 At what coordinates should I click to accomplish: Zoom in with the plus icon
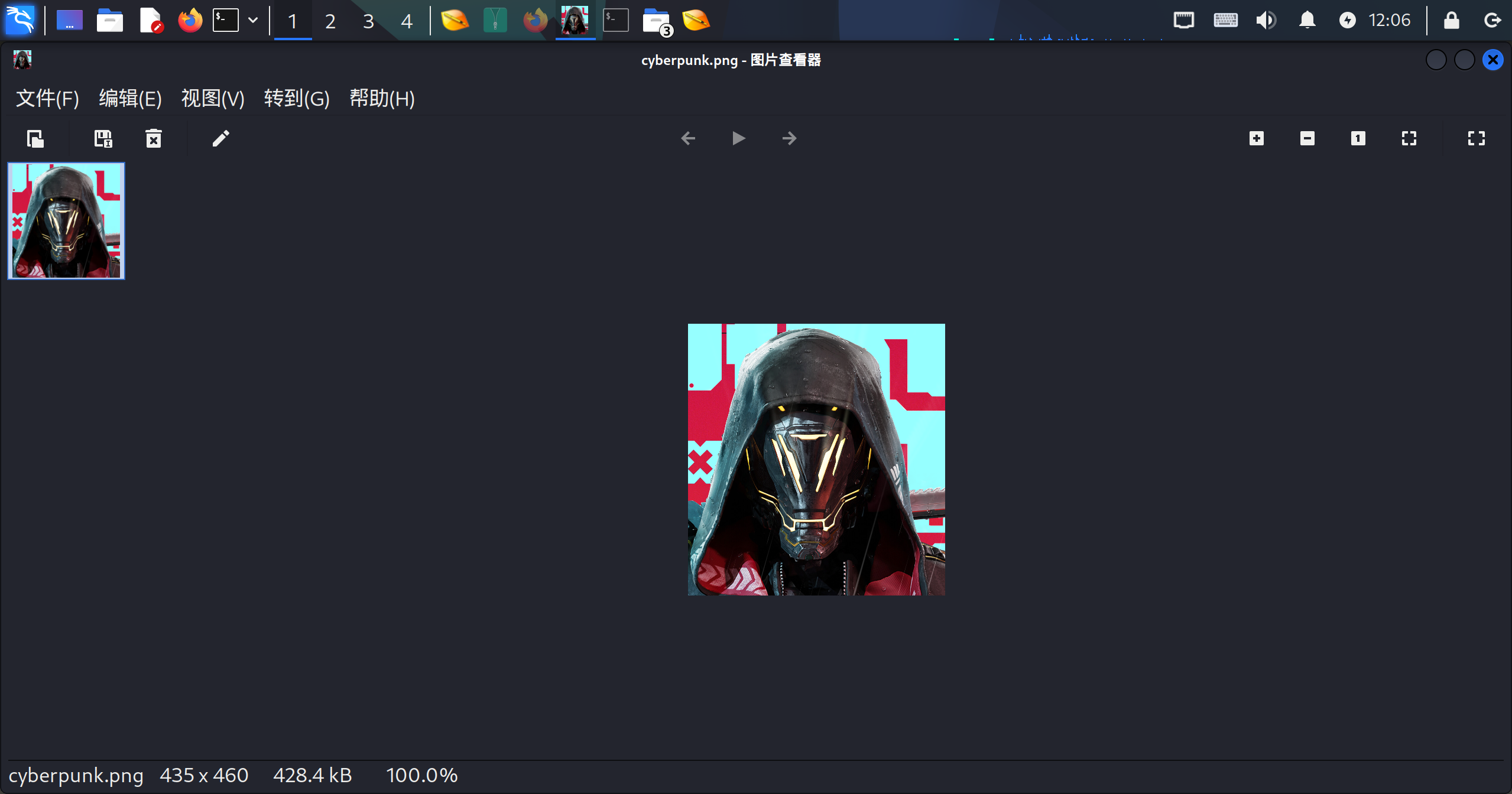(x=1257, y=139)
